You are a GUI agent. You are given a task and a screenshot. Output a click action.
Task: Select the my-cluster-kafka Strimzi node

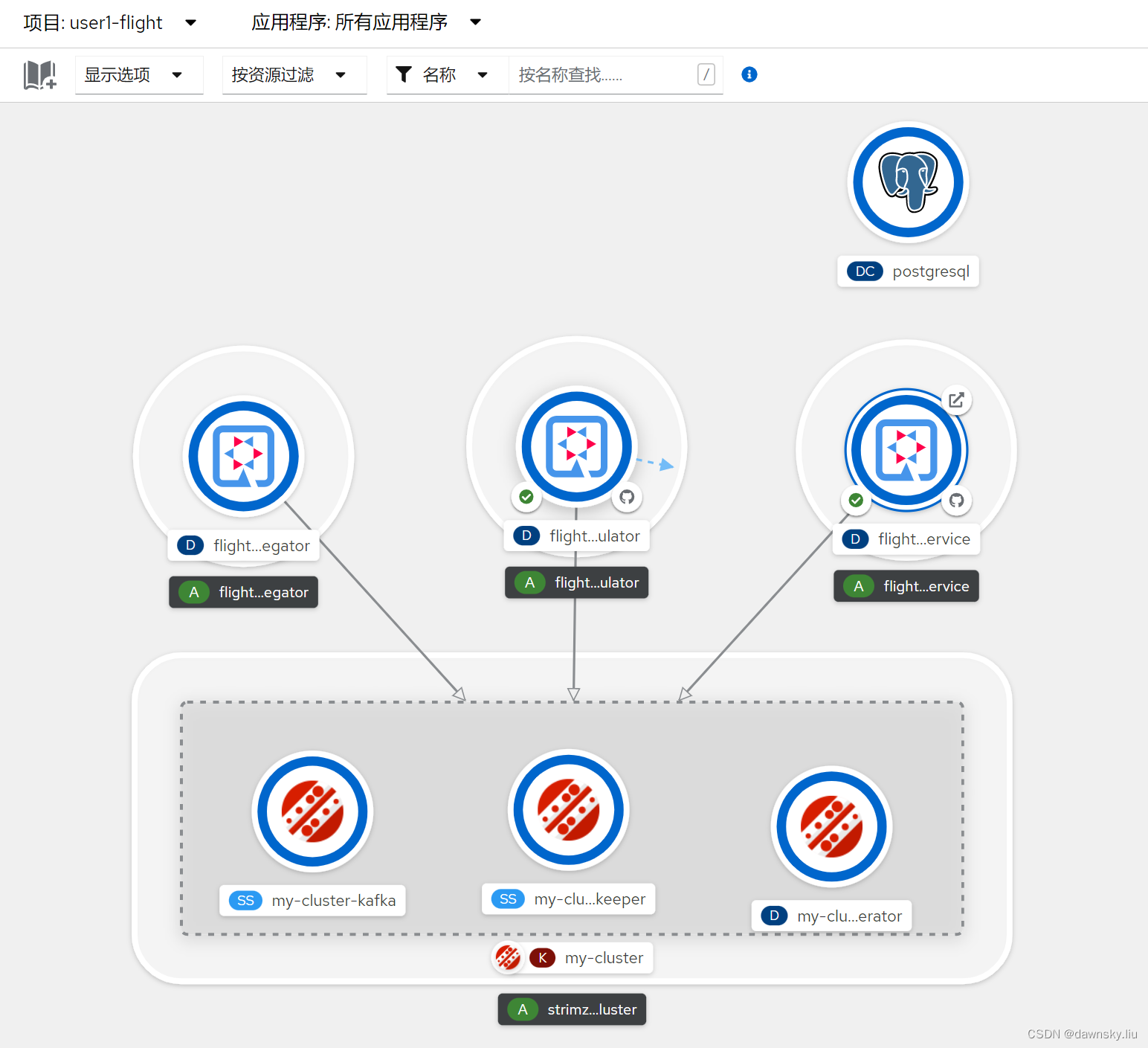[312, 811]
